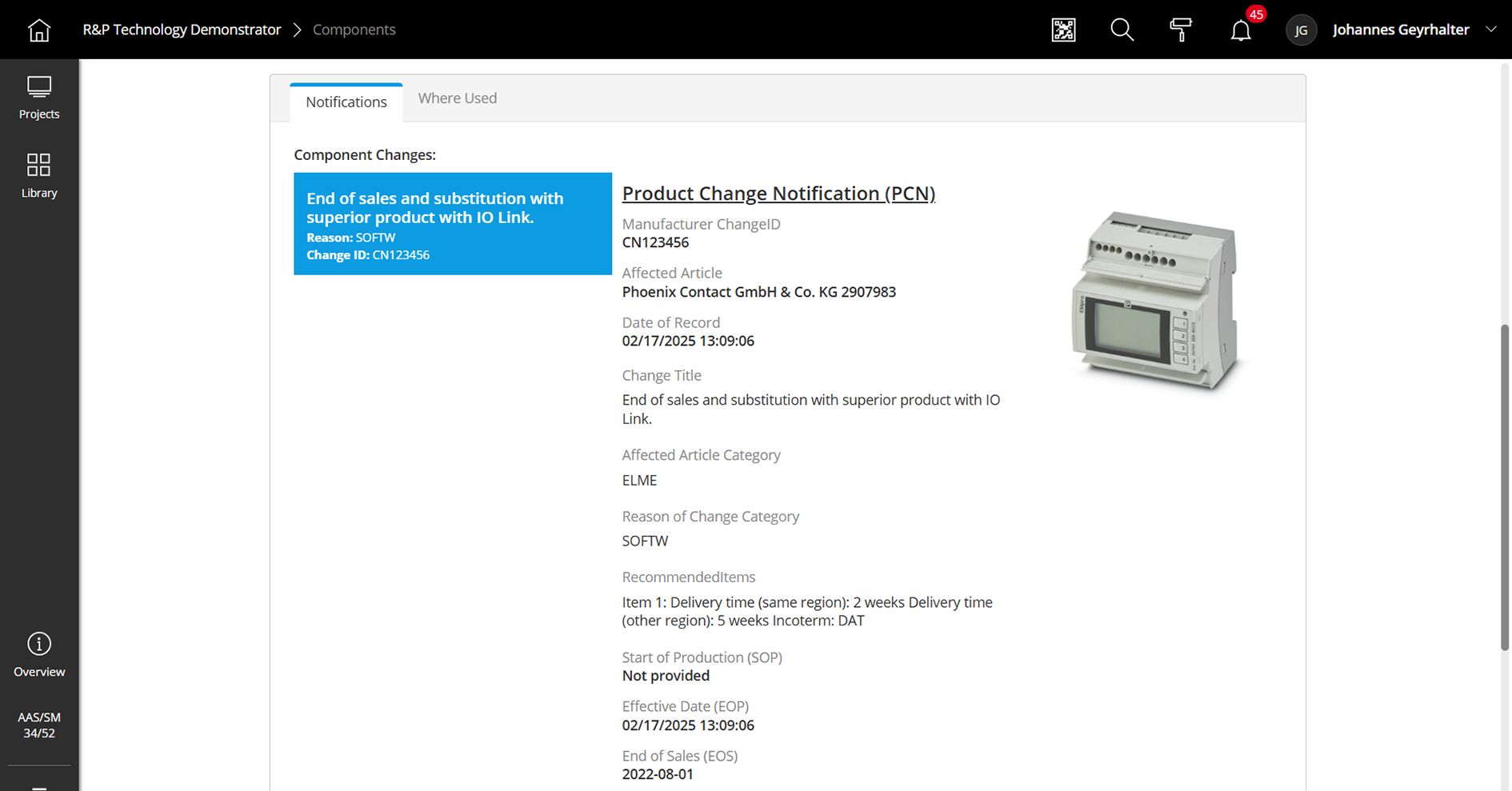Viewport: 1512px width, 791px height.
Task: Click the vertical page scrollbar
Action: pyautogui.click(x=1504, y=486)
